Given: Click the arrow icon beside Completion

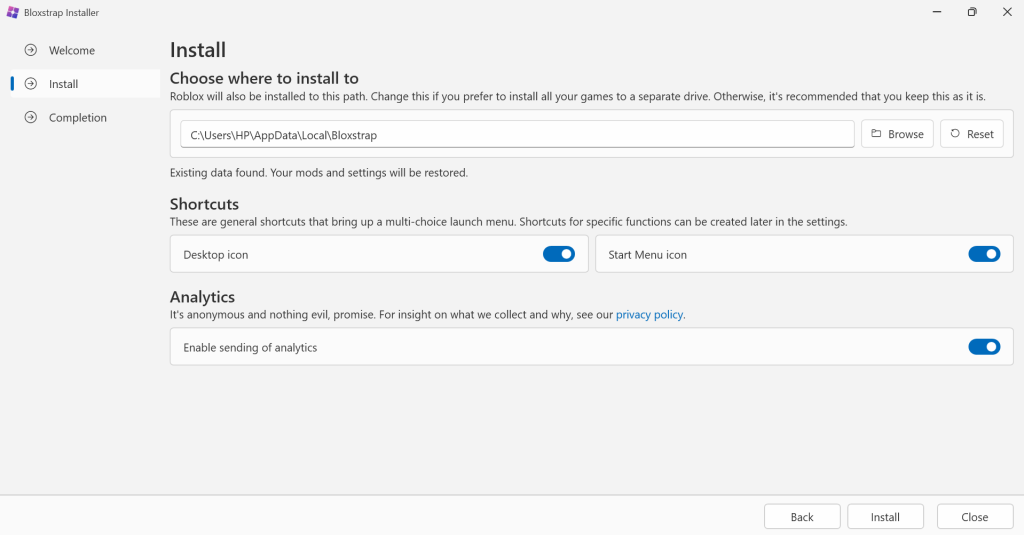Looking at the screenshot, I should point(31,118).
